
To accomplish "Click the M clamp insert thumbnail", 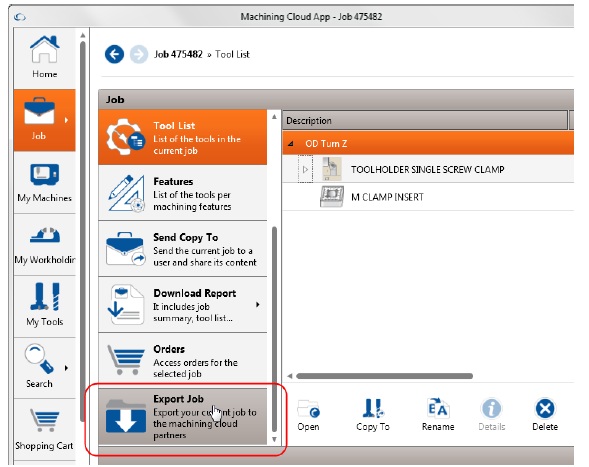I will 332,196.
